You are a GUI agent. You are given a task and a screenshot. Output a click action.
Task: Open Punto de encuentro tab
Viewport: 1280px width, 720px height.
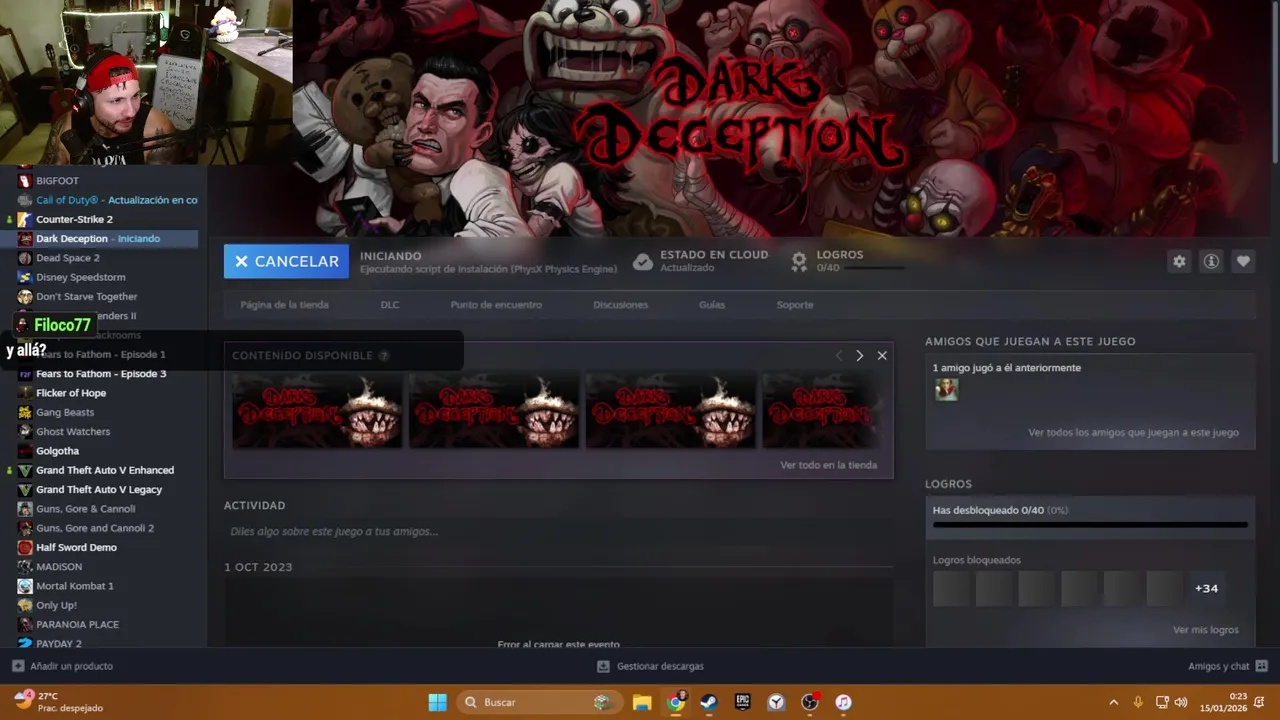(496, 305)
